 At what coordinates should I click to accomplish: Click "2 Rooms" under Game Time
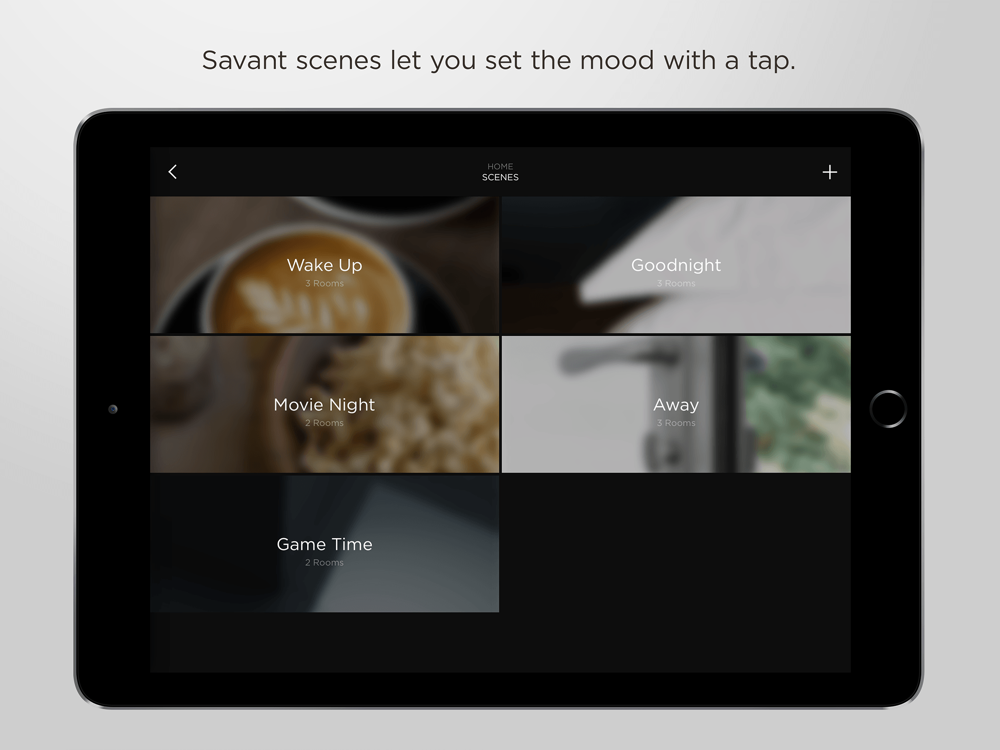point(324,562)
